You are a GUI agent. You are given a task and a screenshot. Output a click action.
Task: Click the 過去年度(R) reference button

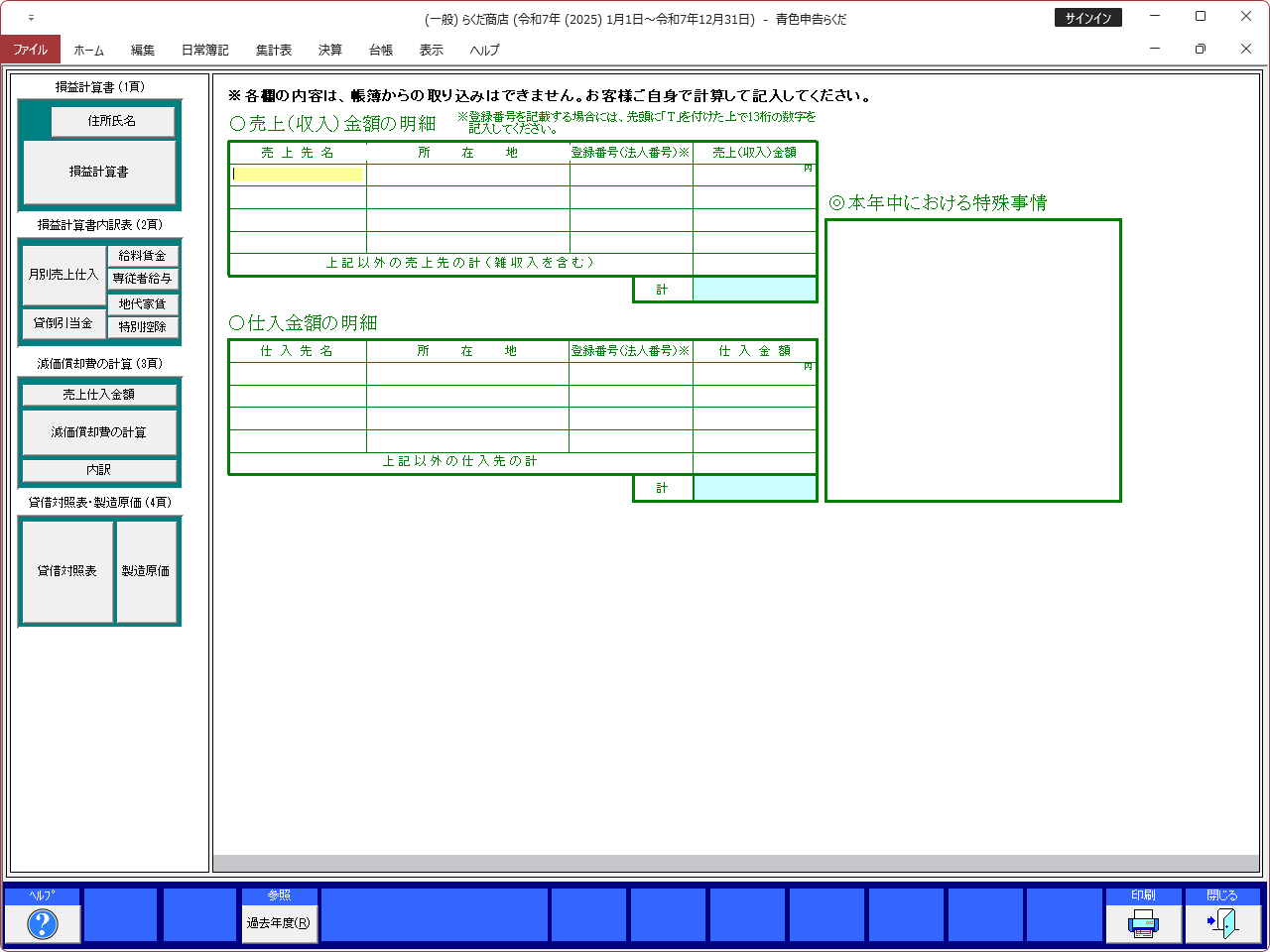(279, 923)
